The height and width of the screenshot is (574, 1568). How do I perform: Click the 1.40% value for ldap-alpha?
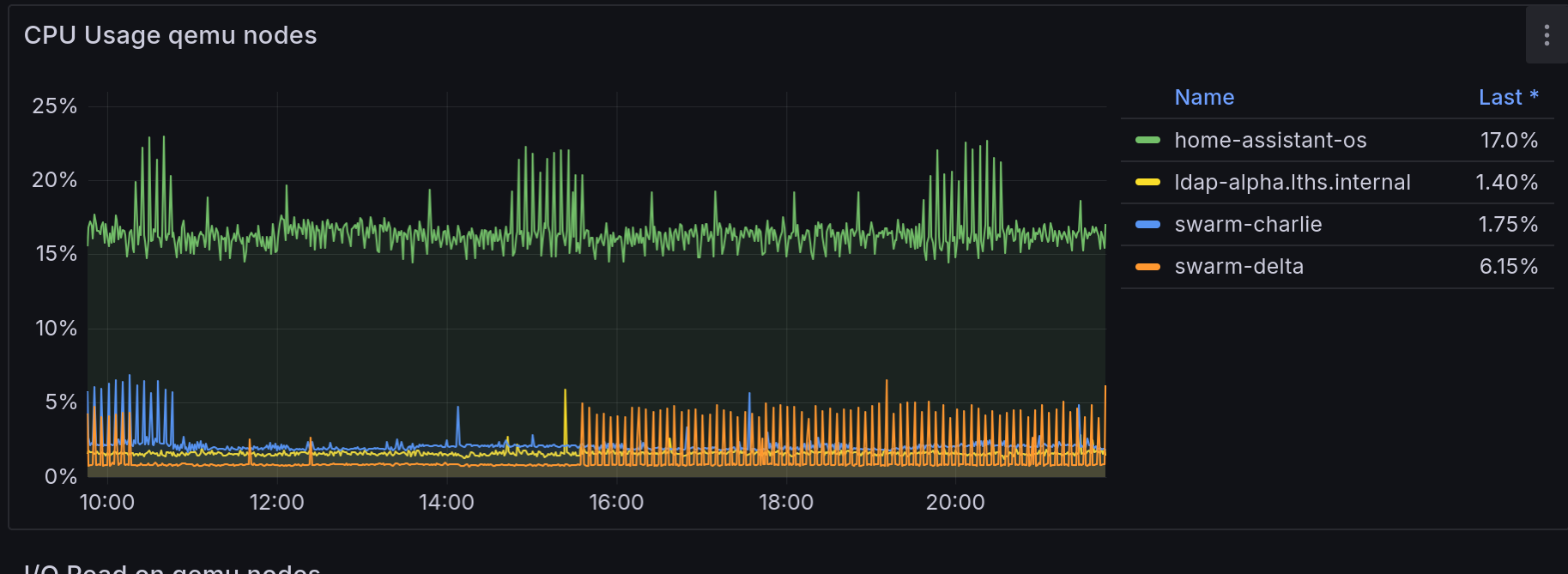click(x=1506, y=182)
